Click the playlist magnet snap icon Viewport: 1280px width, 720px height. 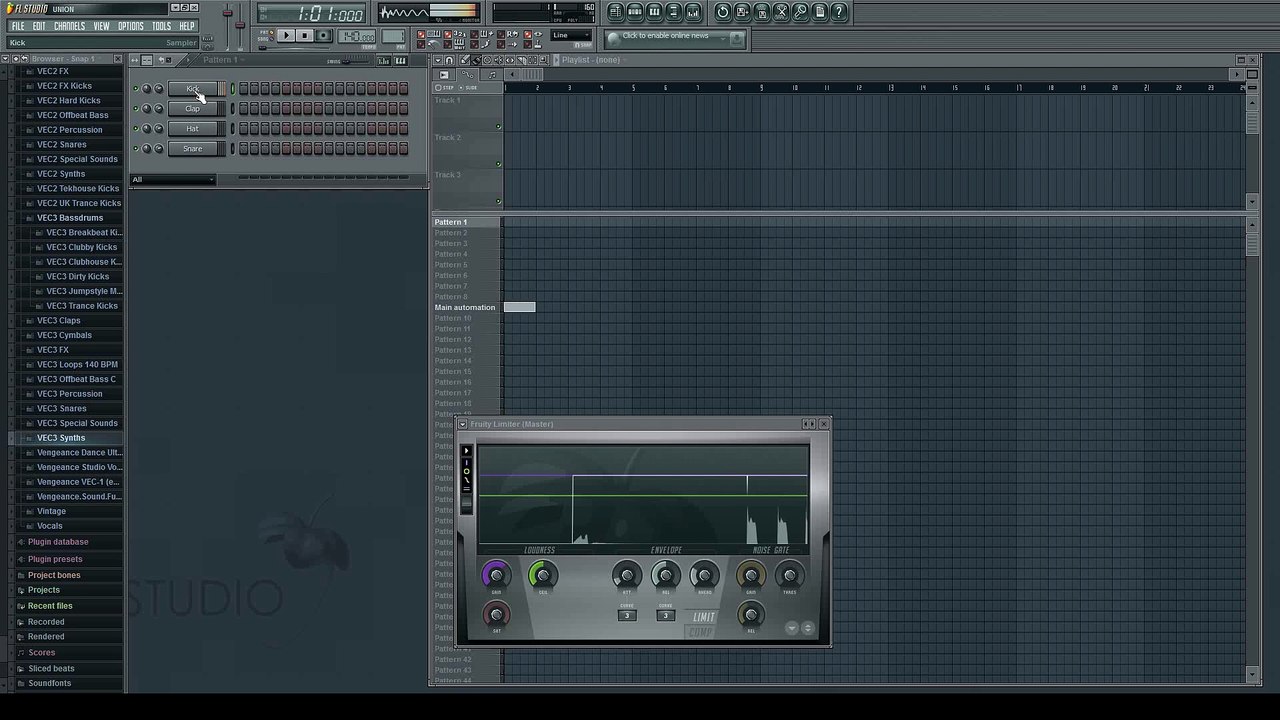449,60
